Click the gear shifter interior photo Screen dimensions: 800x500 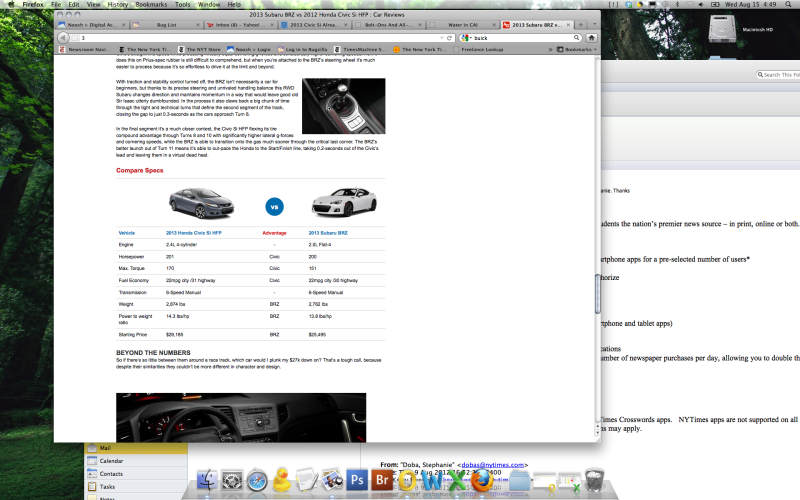344,106
